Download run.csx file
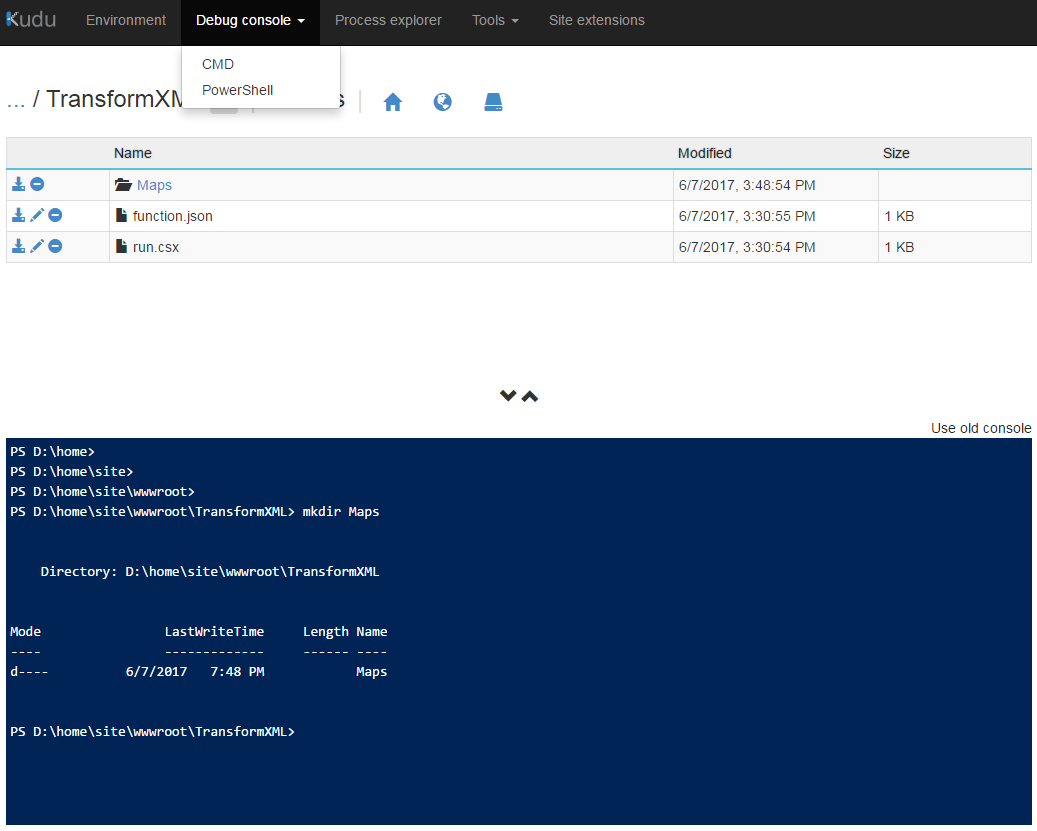This screenshot has width=1037, height=831. pyautogui.click(x=19, y=247)
